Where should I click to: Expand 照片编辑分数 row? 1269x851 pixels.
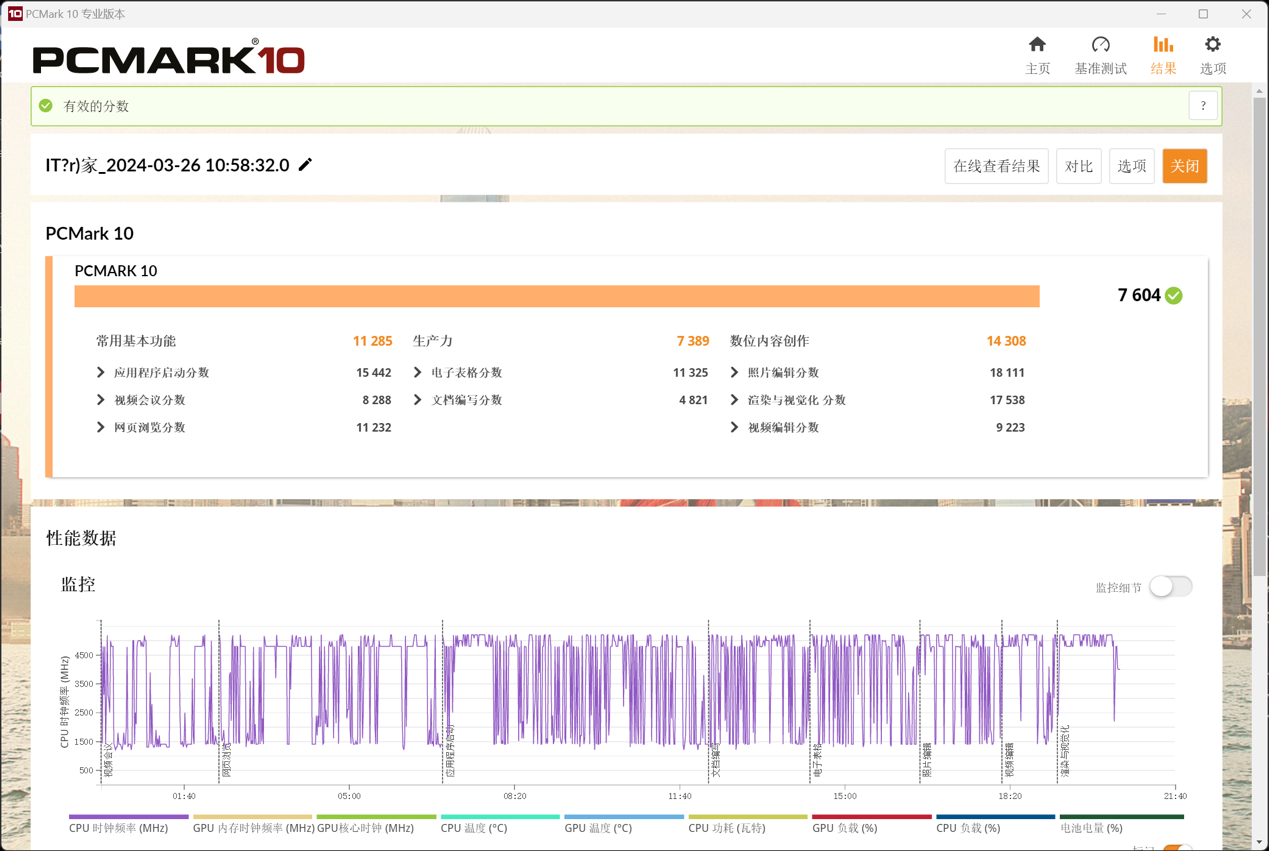tap(735, 373)
